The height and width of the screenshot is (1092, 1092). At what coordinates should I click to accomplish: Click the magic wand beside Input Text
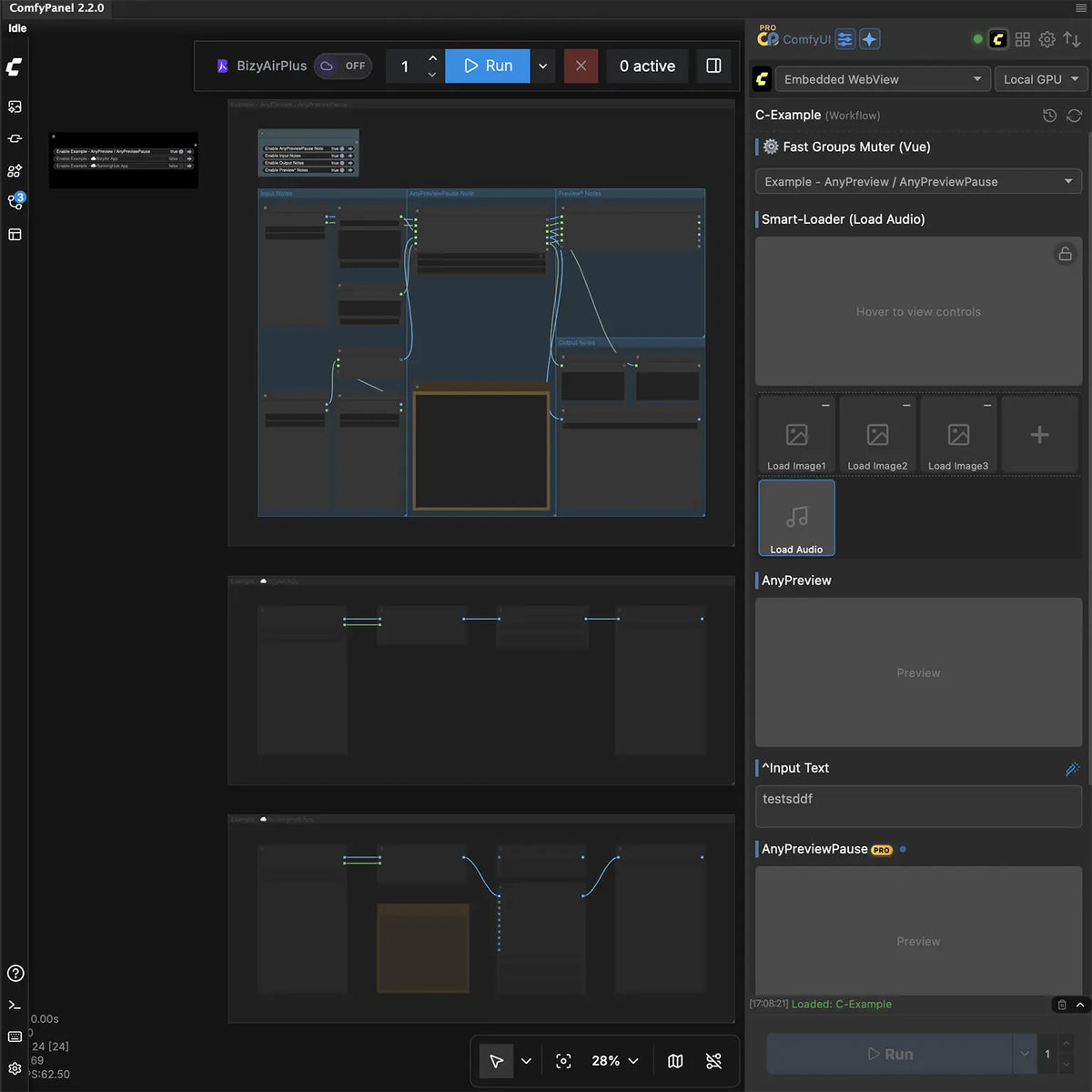[x=1072, y=769]
